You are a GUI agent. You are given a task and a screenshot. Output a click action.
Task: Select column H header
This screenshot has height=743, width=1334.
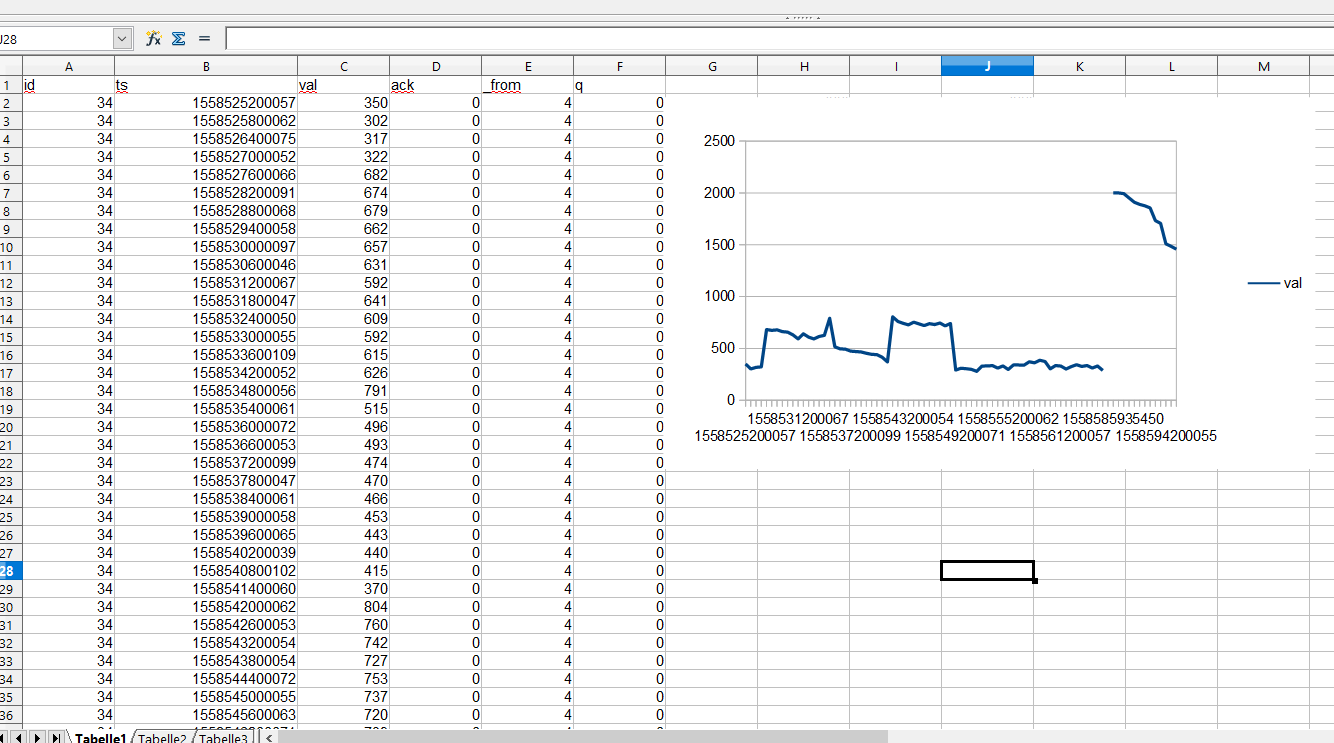803,66
